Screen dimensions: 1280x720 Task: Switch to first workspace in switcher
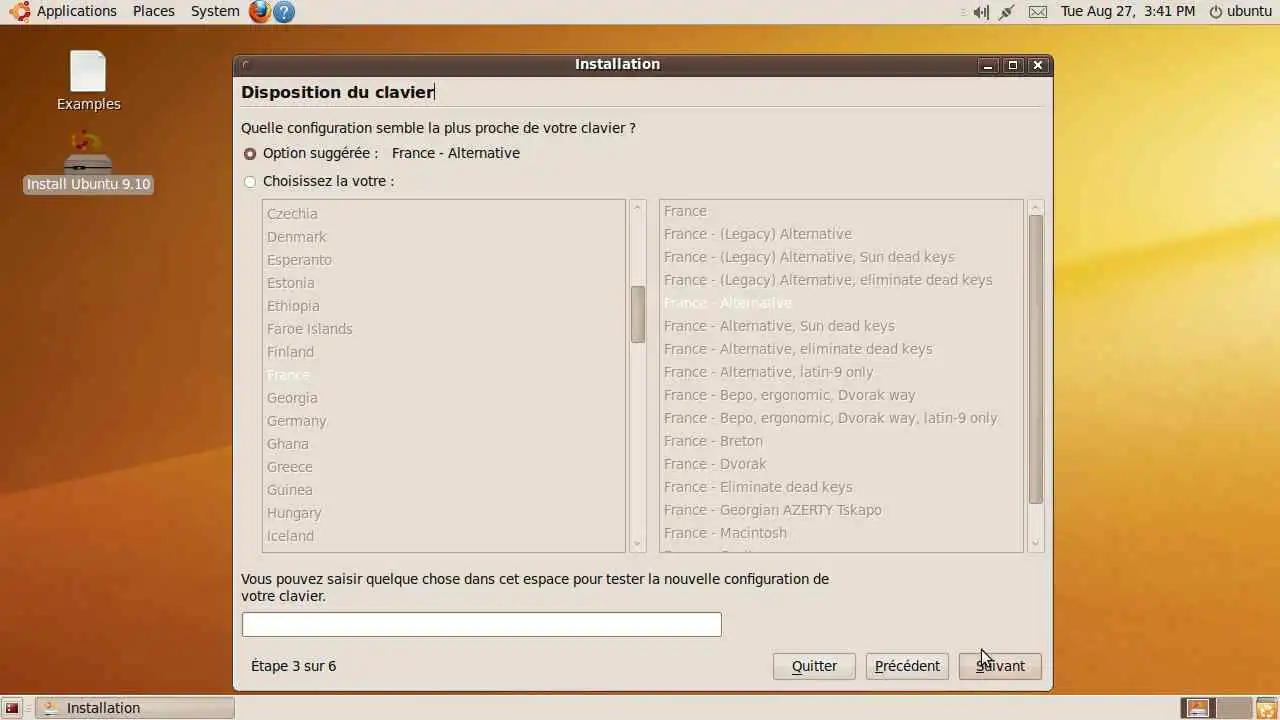click(x=1198, y=708)
